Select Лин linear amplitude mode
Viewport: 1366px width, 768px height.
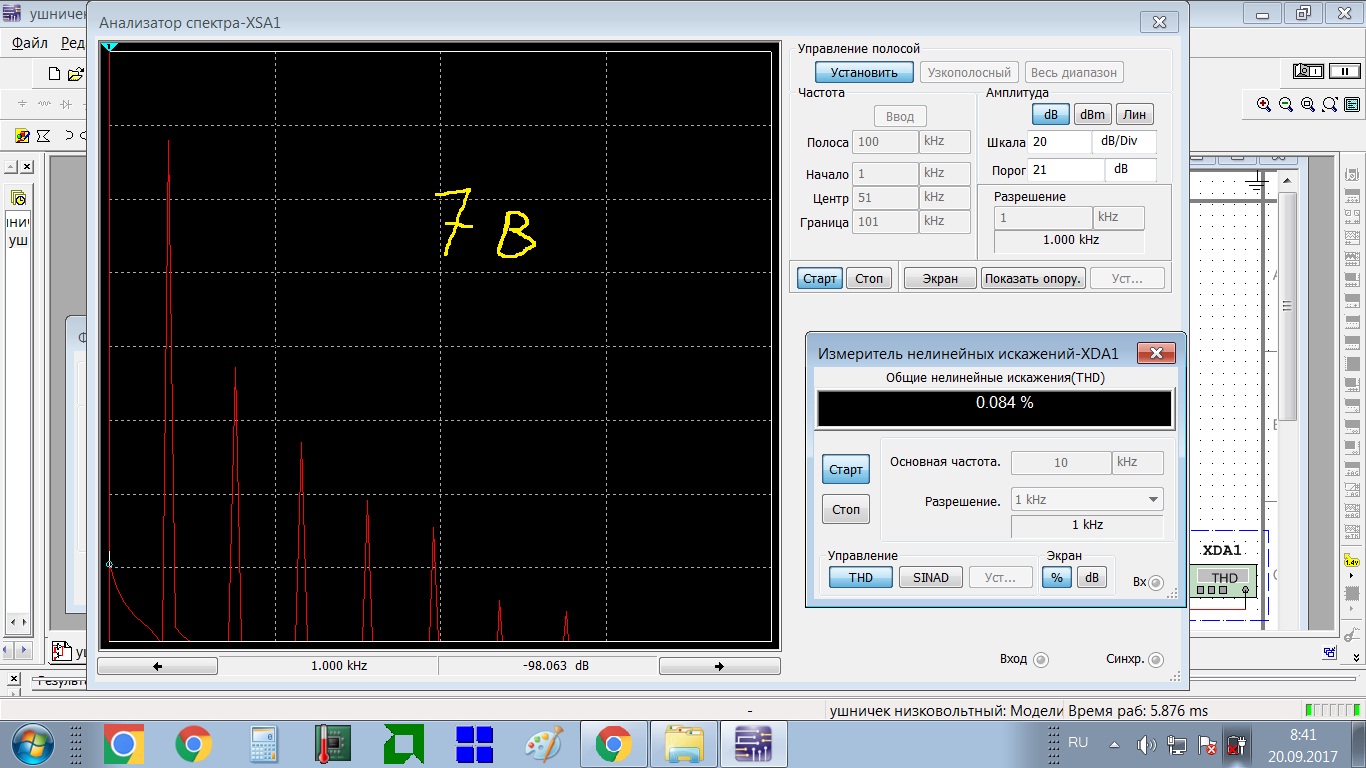click(1134, 114)
